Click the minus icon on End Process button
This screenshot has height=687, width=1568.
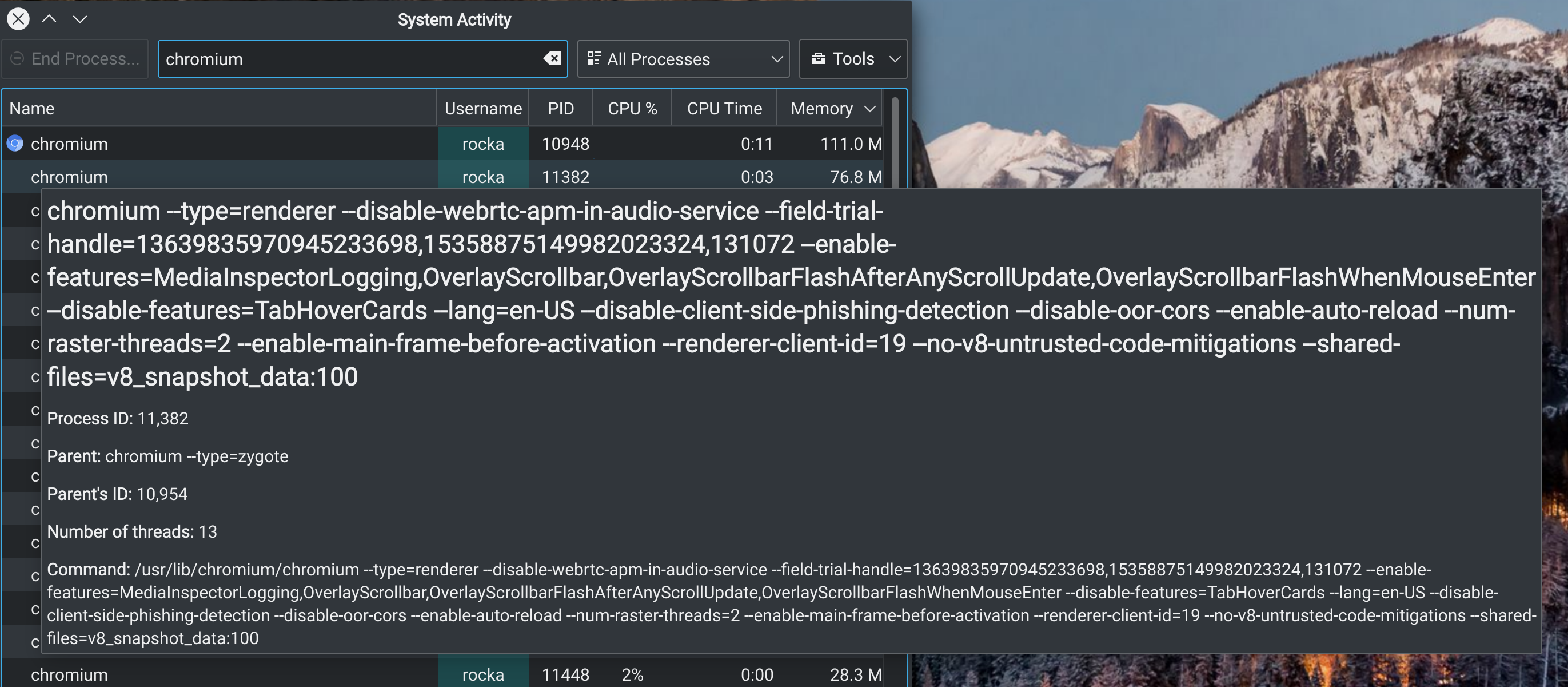click(17, 58)
